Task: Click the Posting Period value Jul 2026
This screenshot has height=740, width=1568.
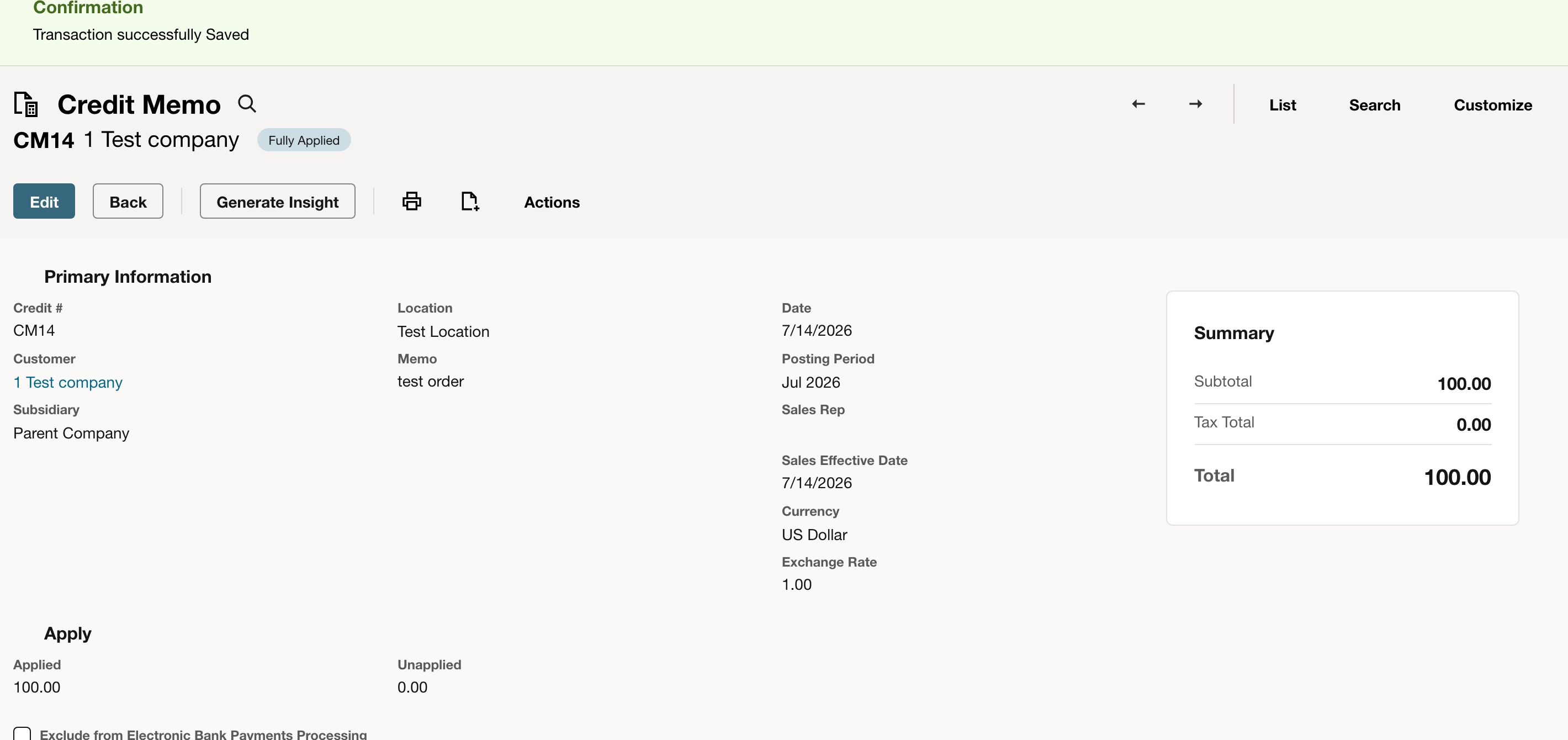Action: point(810,382)
